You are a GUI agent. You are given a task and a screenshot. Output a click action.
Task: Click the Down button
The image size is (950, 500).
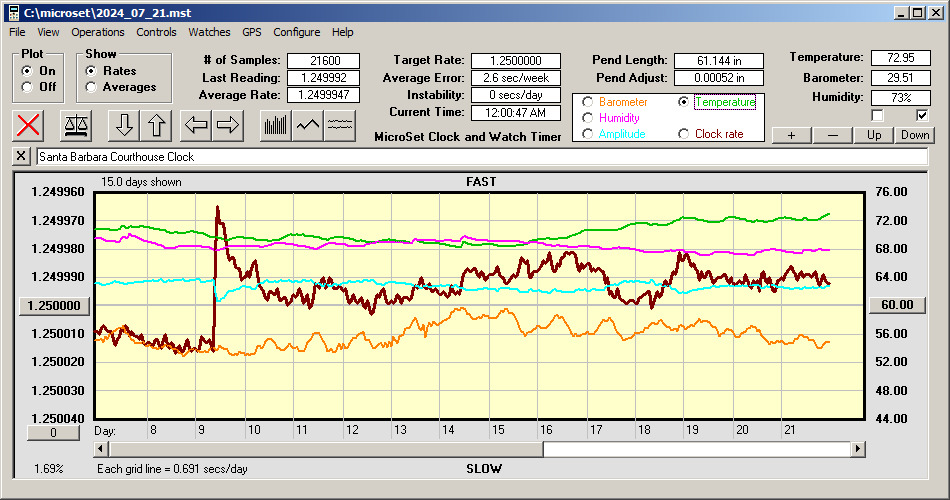point(915,135)
